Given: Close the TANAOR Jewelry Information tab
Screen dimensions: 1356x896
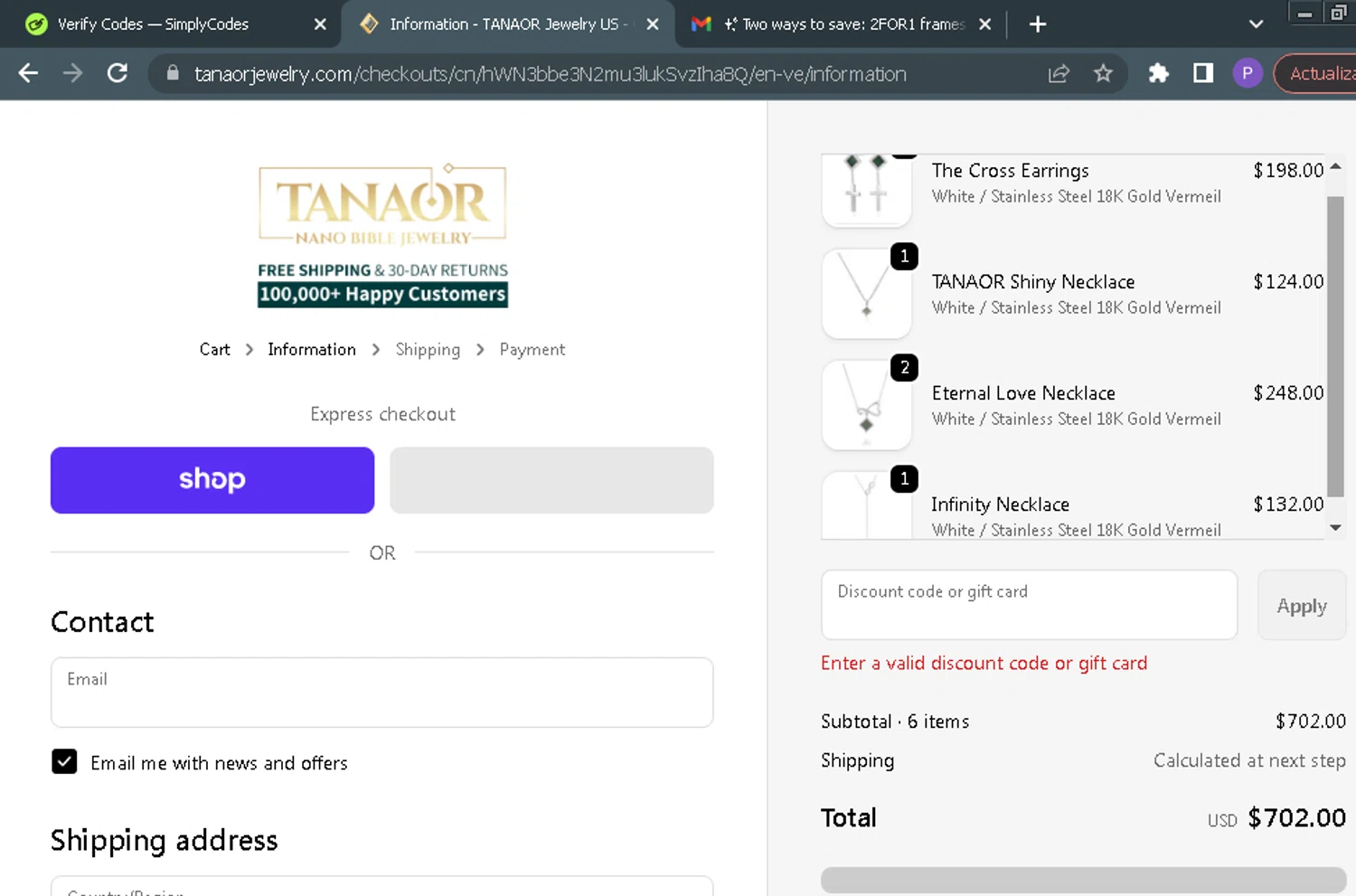Looking at the screenshot, I should pos(653,24).
